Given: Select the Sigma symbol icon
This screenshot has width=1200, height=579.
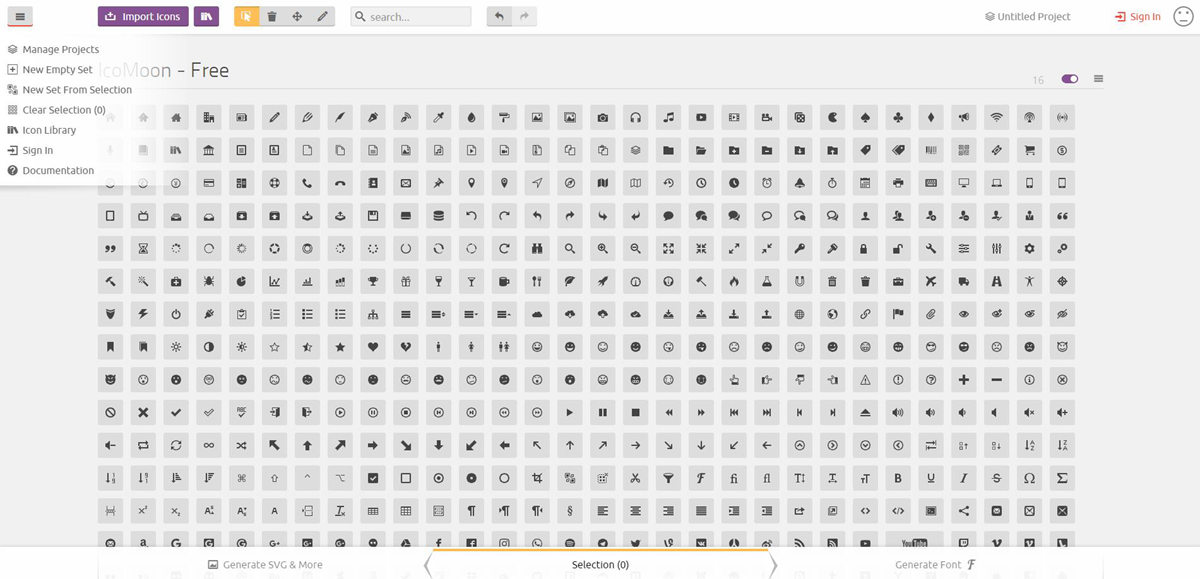Looking at the screenshot, I should (x=1062, y=478).
